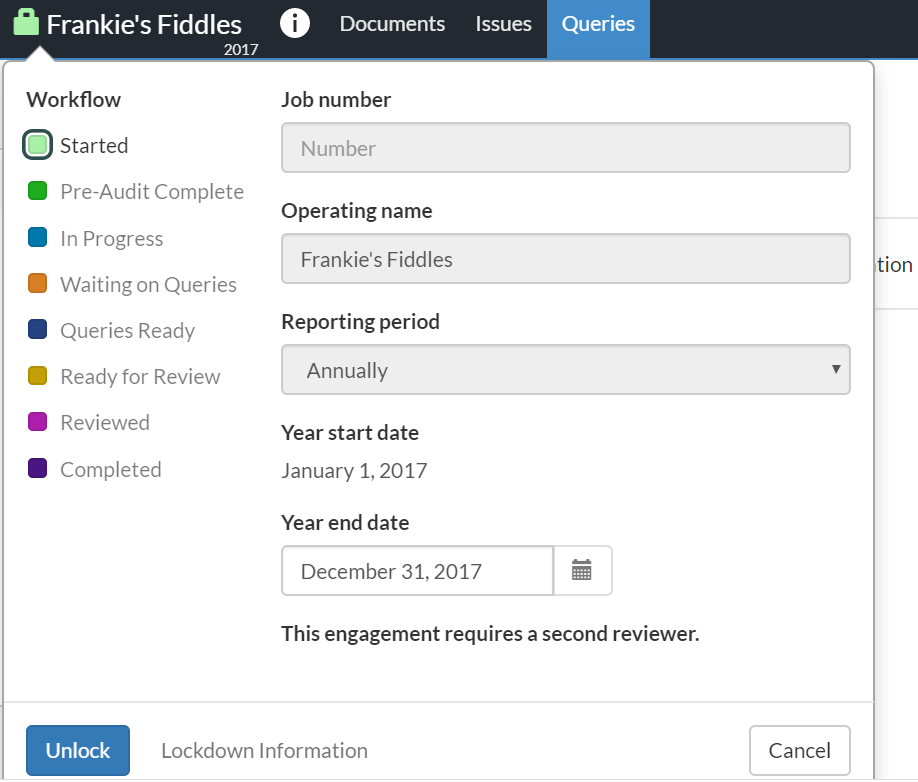Click the purple Completed status swatch

point(38,469)
